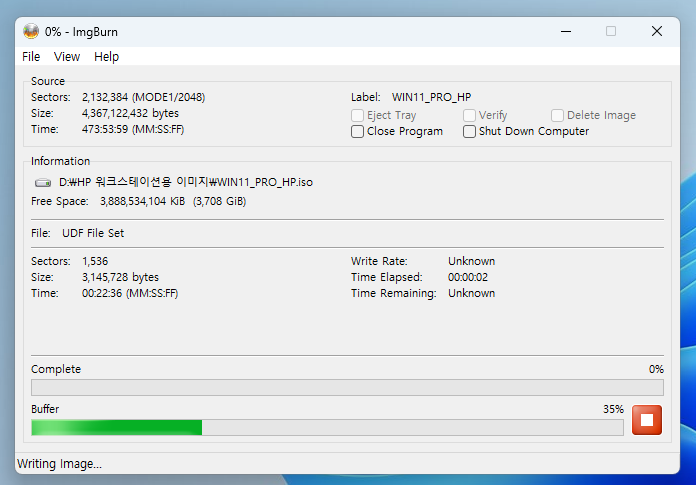Click the Writing Image... status bar text
The width and height of the screenshot is (696, 485).
(59, 464)
